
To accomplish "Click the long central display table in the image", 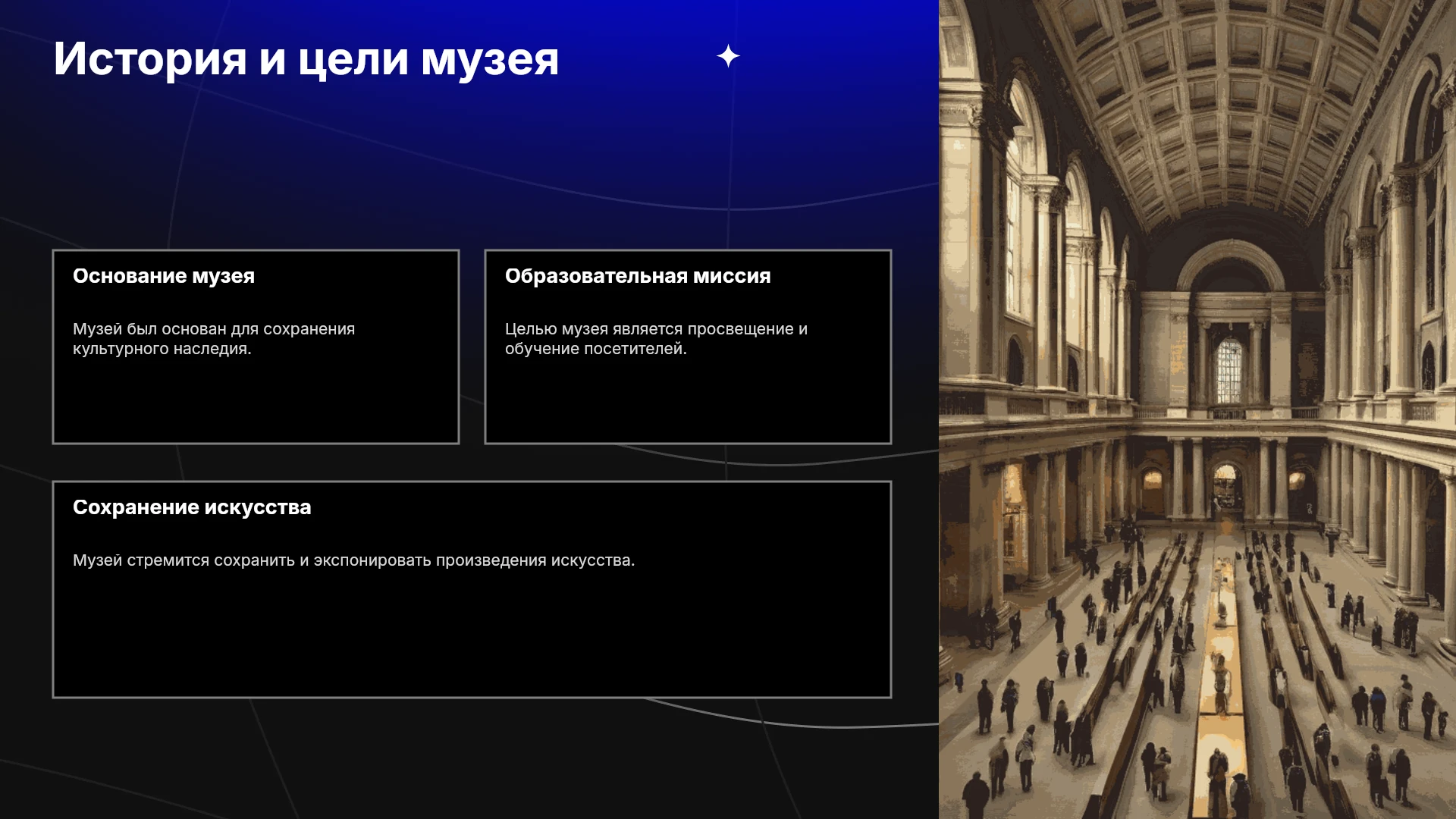I will 1221,682.
